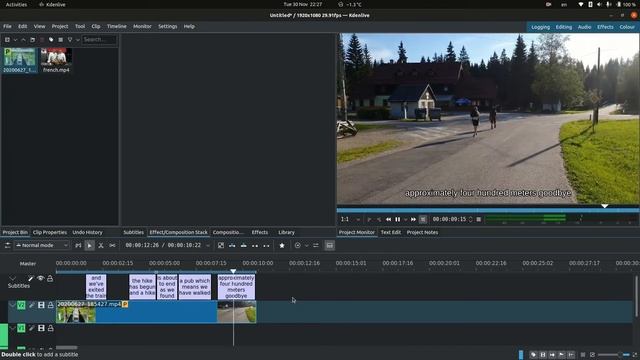This screenshot has width=640, height=360.
Task: Open the Normal mode edit dropdown
Action: pos(42,245)
